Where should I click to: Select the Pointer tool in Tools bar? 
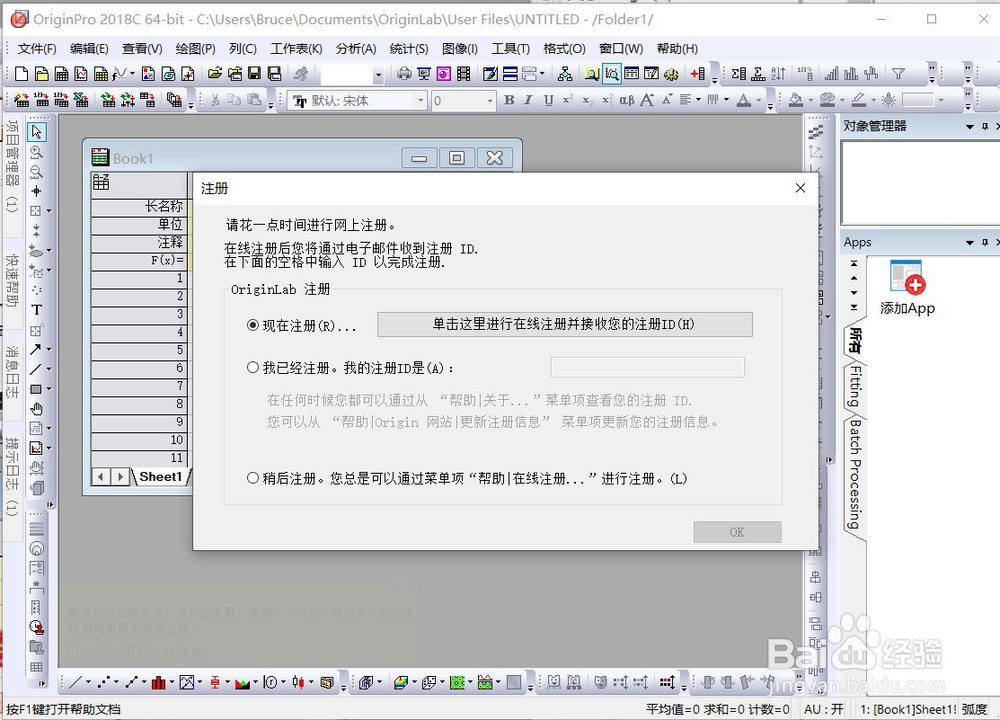(36, 131)
